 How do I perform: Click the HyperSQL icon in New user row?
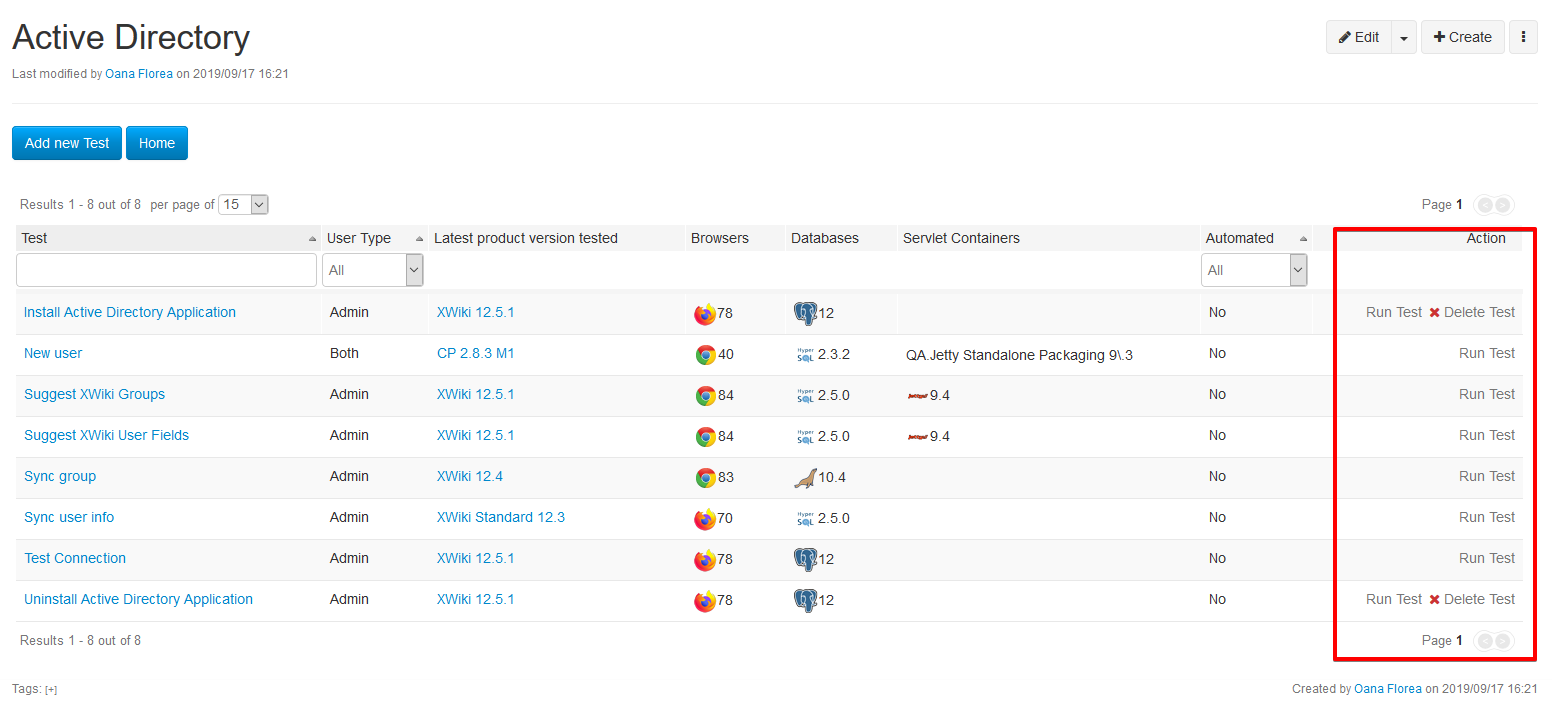tap(806, 354)
